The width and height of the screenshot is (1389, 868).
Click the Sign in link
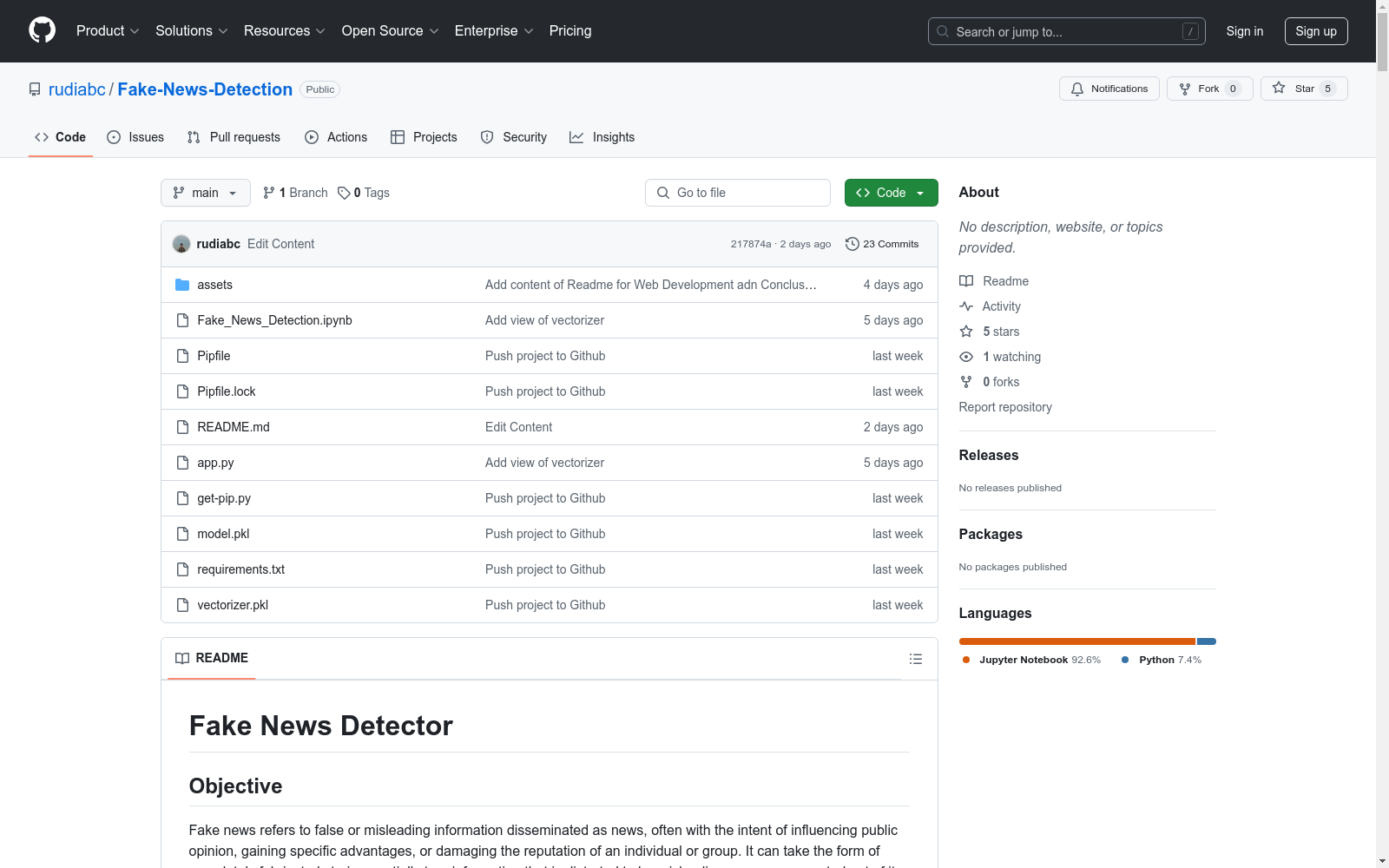(x=1245, y=31)
